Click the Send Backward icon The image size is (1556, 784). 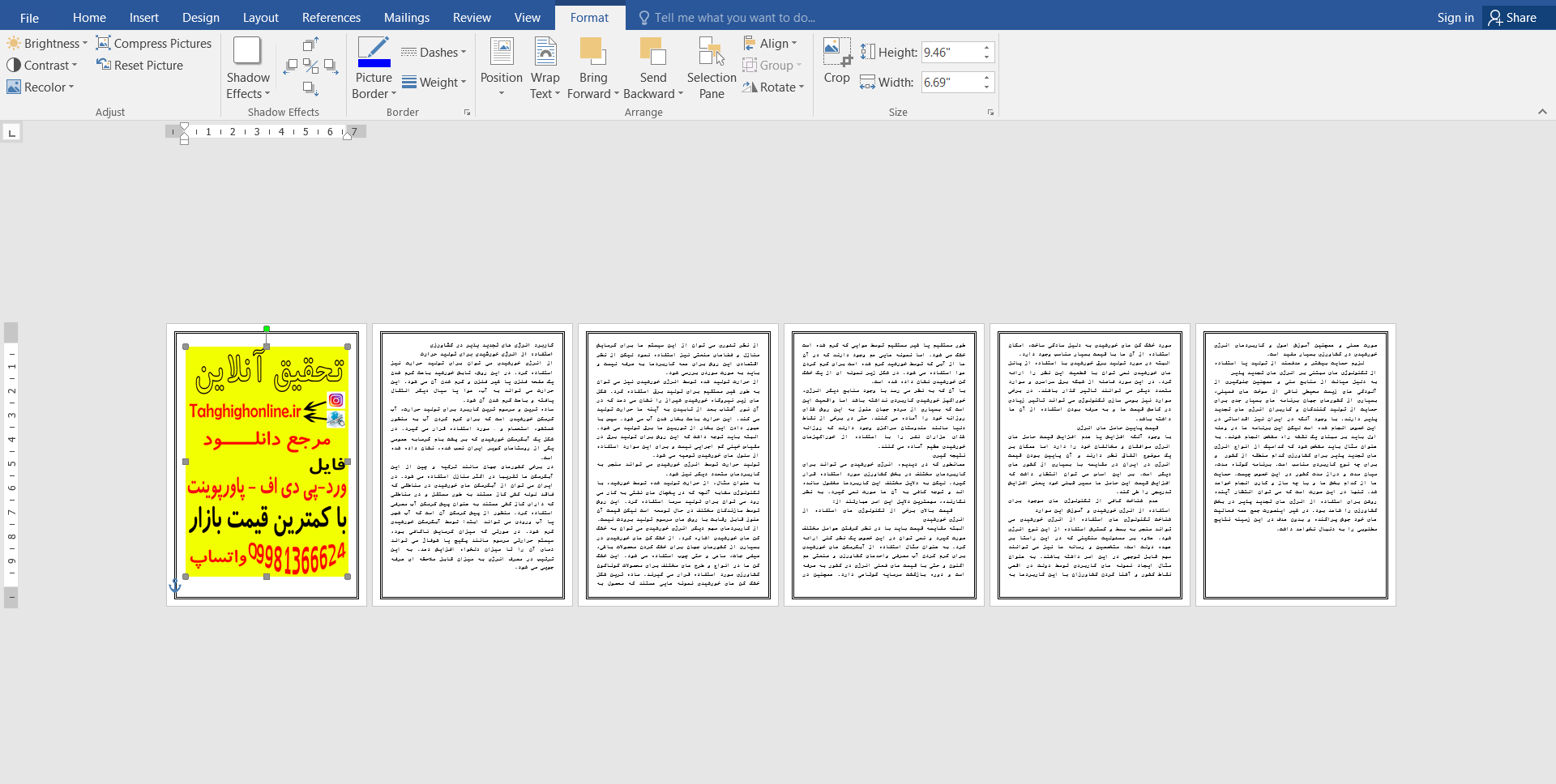(653, 52)
